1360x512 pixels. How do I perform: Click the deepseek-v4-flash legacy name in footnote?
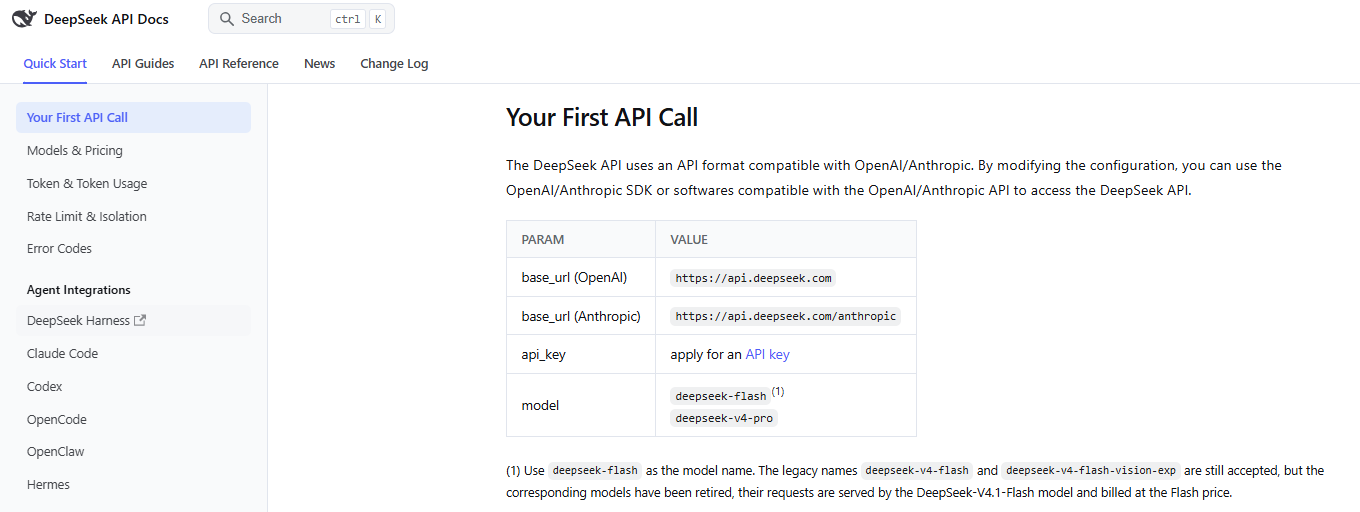click(x=917, y=470)
